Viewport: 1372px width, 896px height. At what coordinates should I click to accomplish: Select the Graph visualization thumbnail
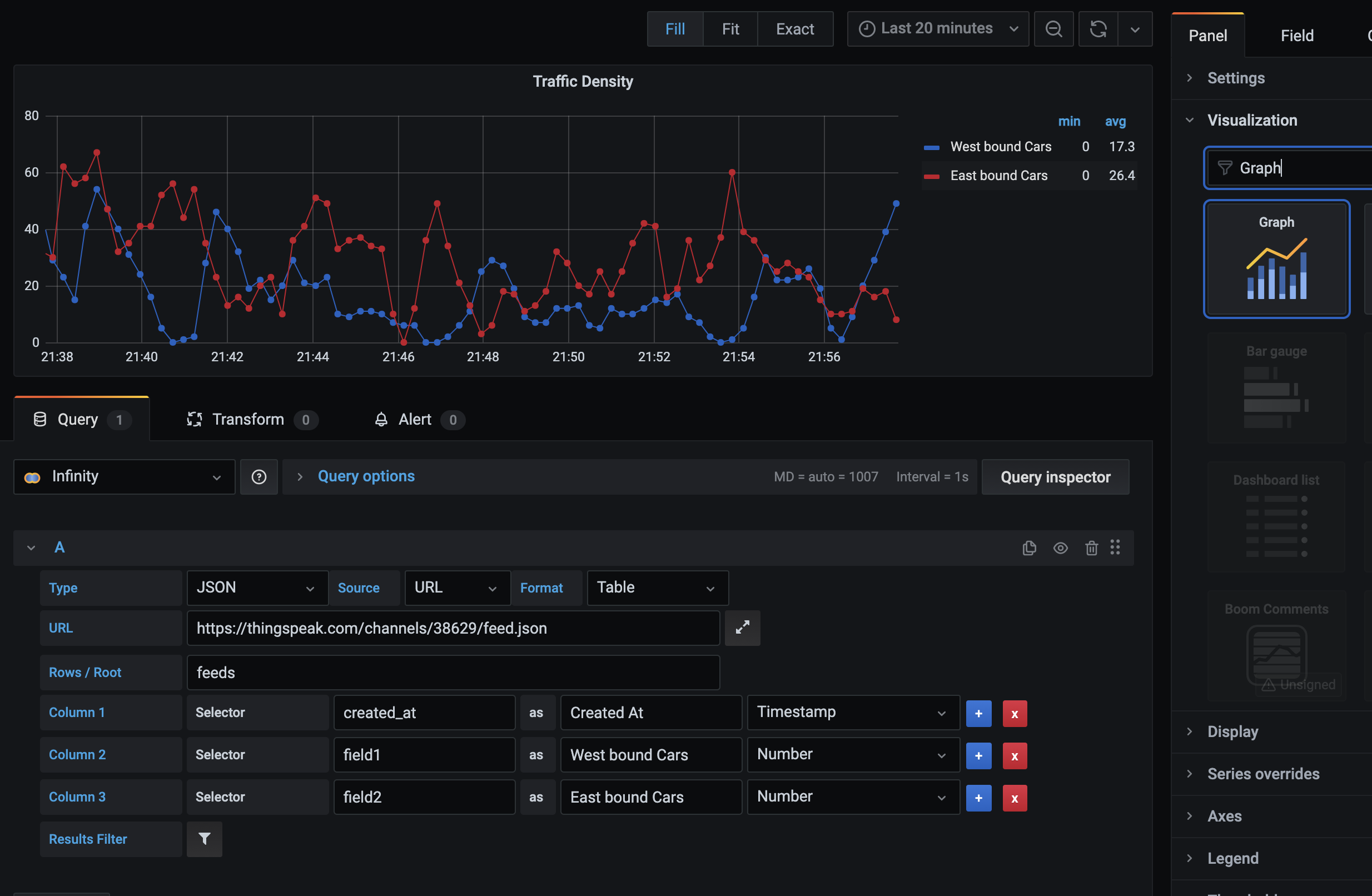click(x=1276, y=259)
